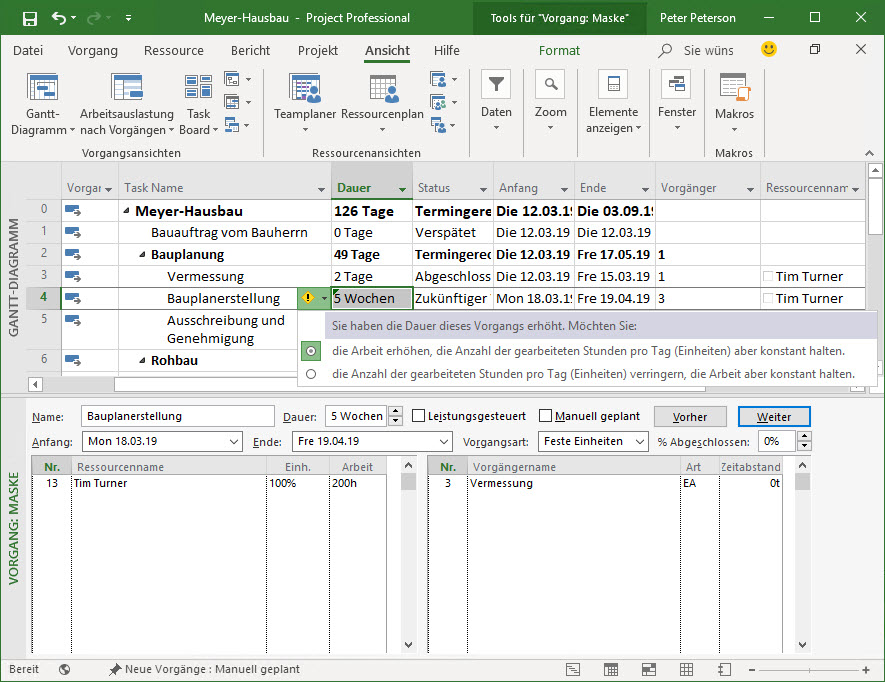Collapse the Meyer-Hausbau summary task
885x682 pixels.
(x=126, y=211)
